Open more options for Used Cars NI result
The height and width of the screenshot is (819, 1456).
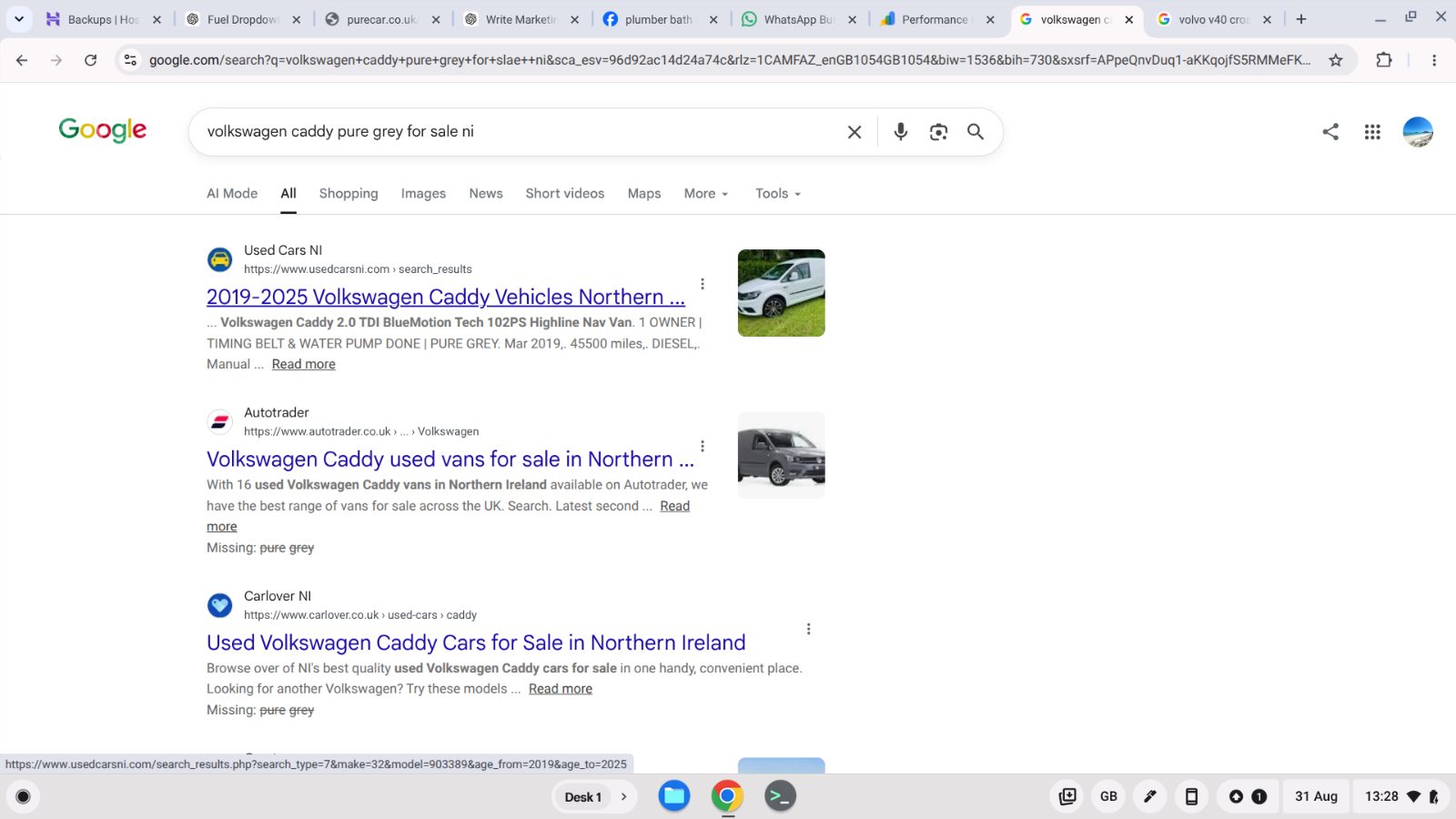point(703,284)
